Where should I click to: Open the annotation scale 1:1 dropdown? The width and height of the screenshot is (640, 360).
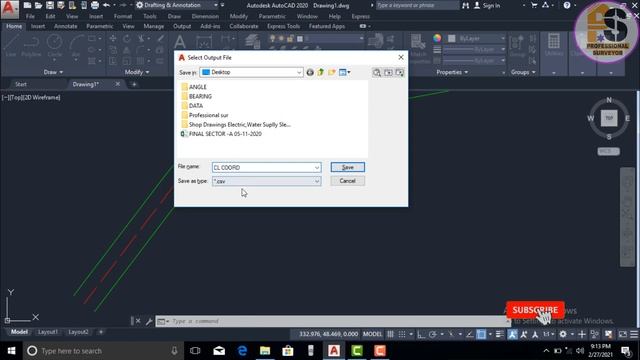549,334
